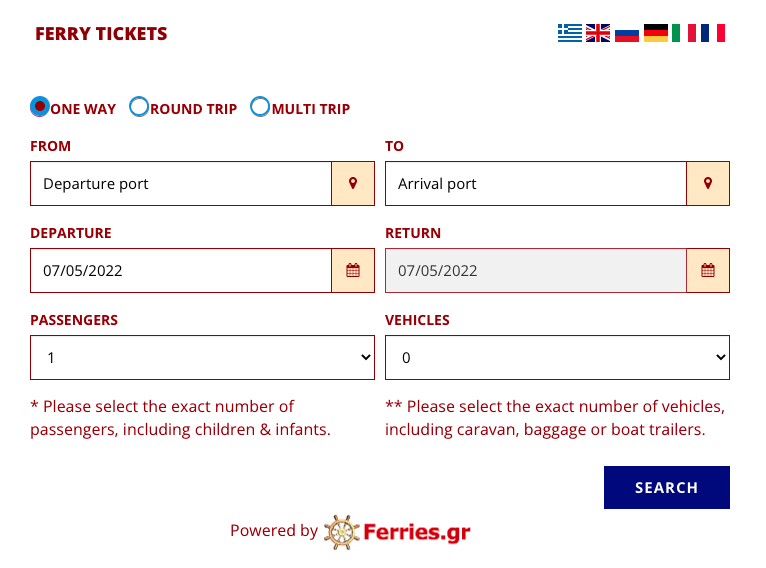This screenshot has height=568, width=766.
Task: Select the Round Trip radio option
Action: coord(139,106)
